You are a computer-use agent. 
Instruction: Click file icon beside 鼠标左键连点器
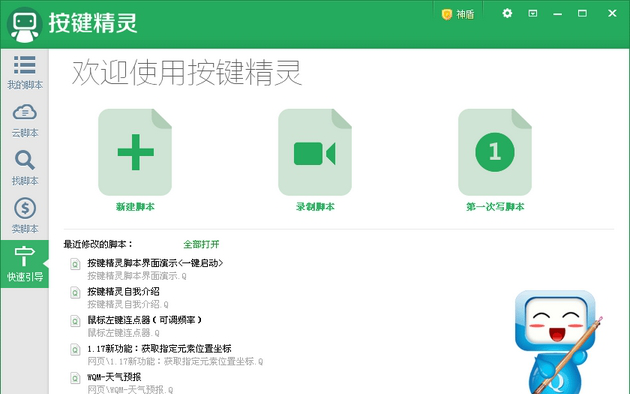point(75,321)
